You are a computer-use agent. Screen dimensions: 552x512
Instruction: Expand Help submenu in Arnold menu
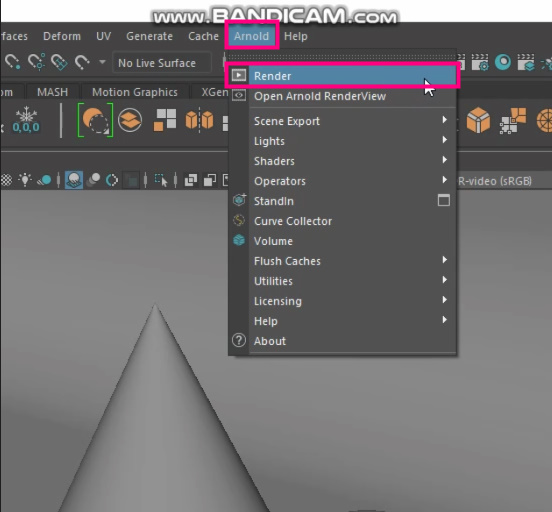(342, 321)
